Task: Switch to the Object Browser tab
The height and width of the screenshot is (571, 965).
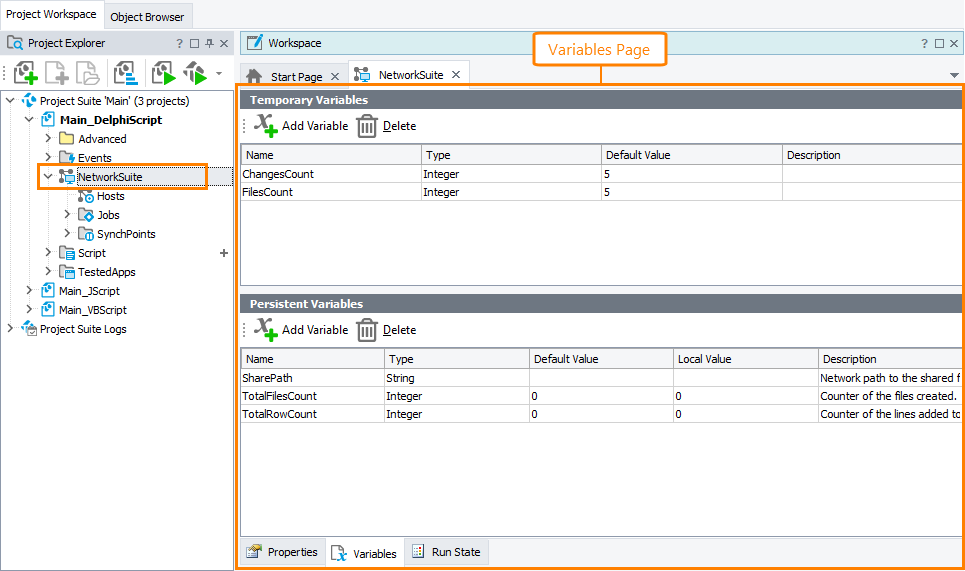Action: click(x=147, y=16)
